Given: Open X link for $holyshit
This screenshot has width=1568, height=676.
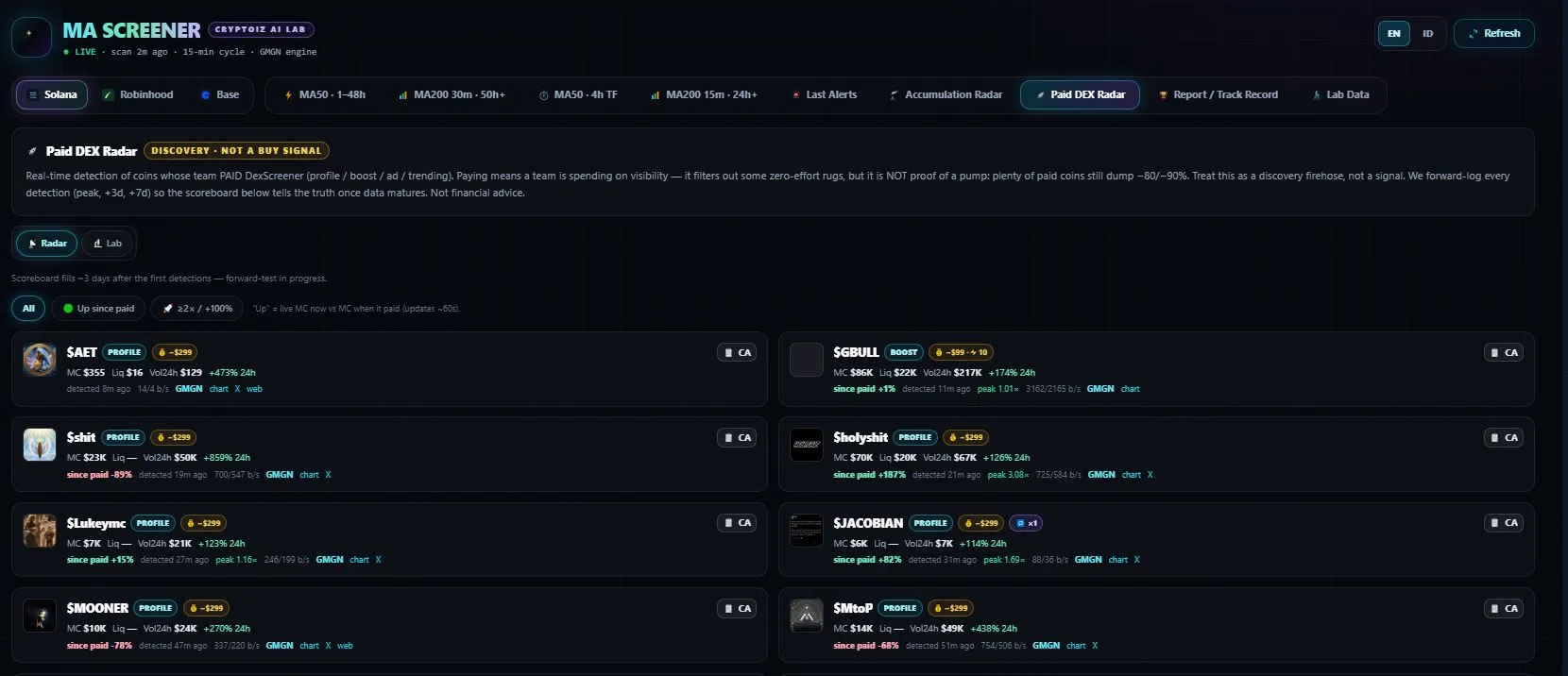Looking at the screenshot, I should click(x=1150, y=475).
